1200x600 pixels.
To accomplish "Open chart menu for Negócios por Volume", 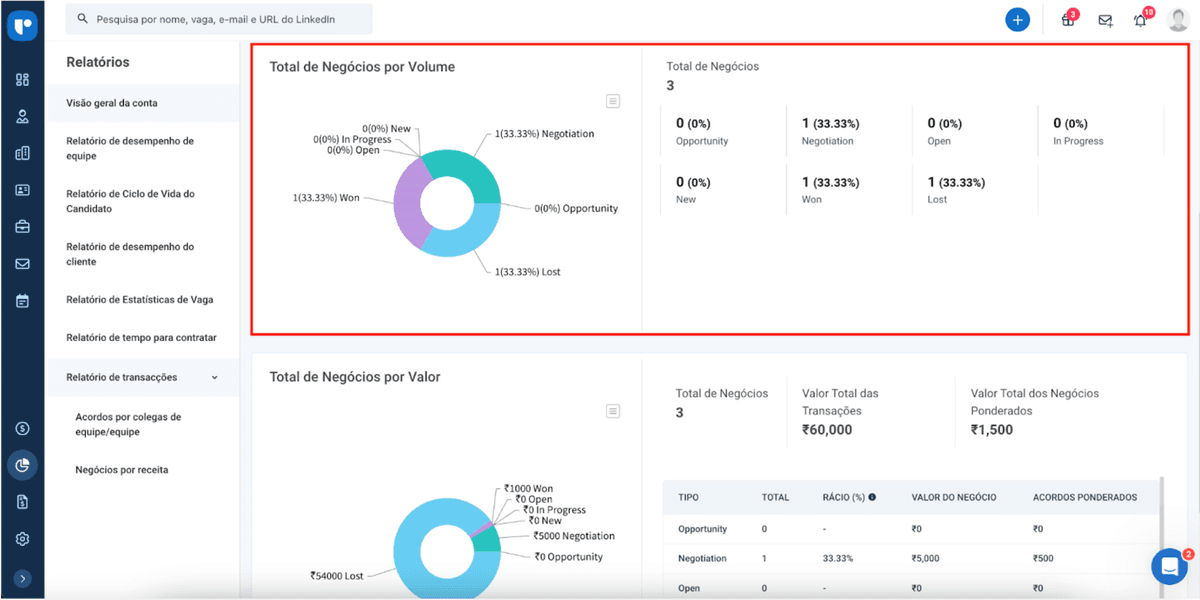I will (613, 101).
